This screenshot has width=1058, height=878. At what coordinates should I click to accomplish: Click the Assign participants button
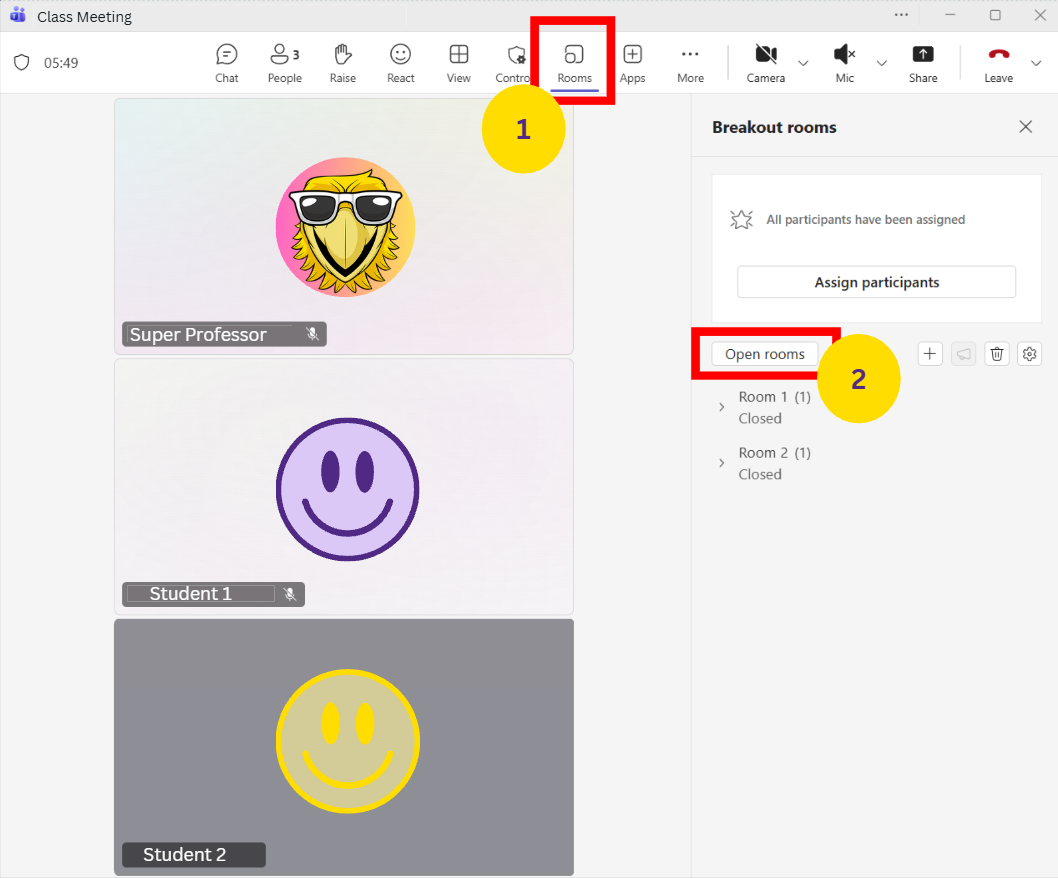876,282
